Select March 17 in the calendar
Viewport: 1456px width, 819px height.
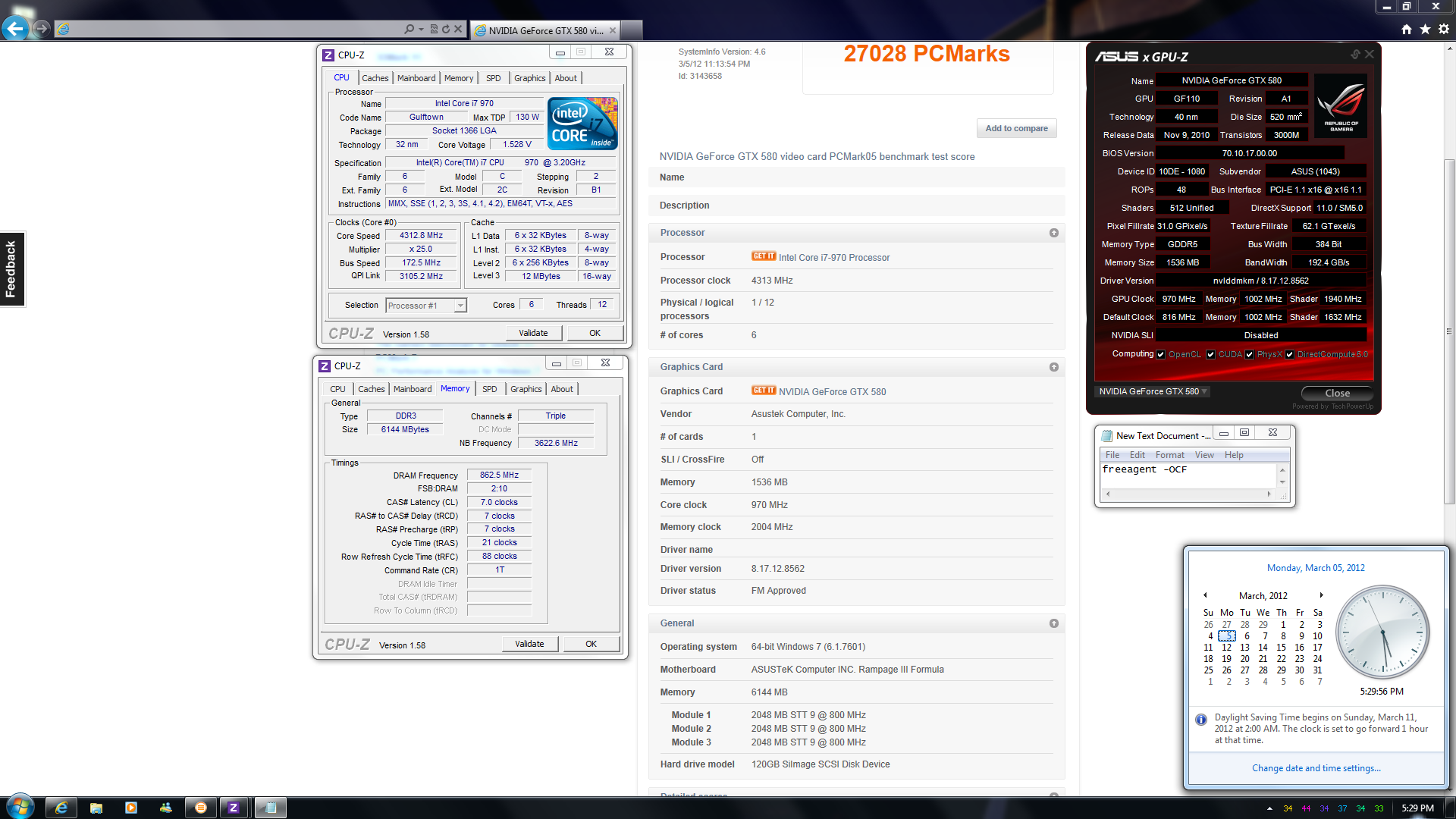[x=1317, y=648]
